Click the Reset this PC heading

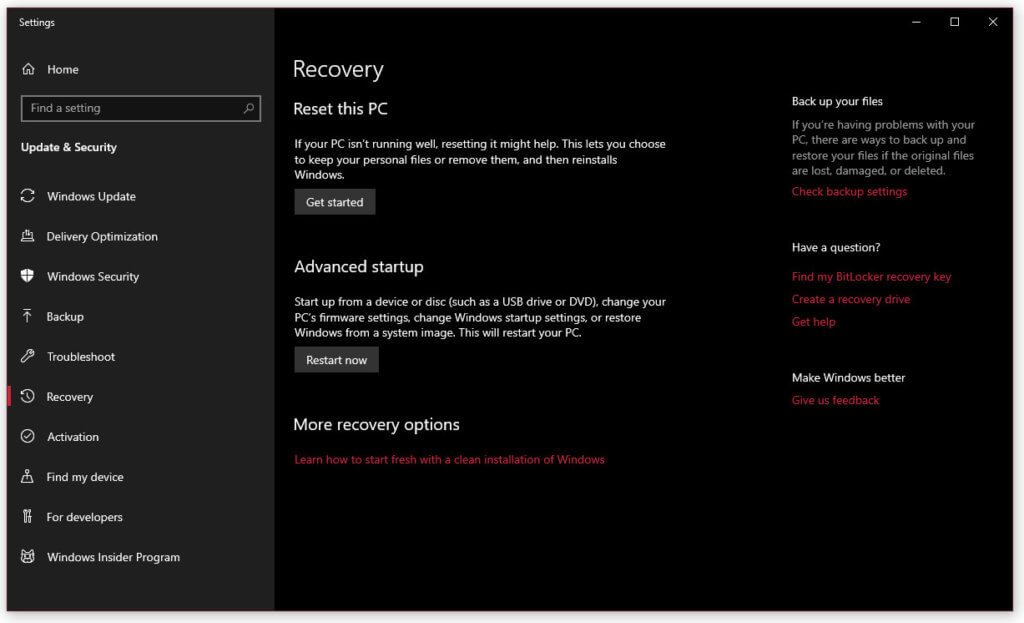pos(340,109)
